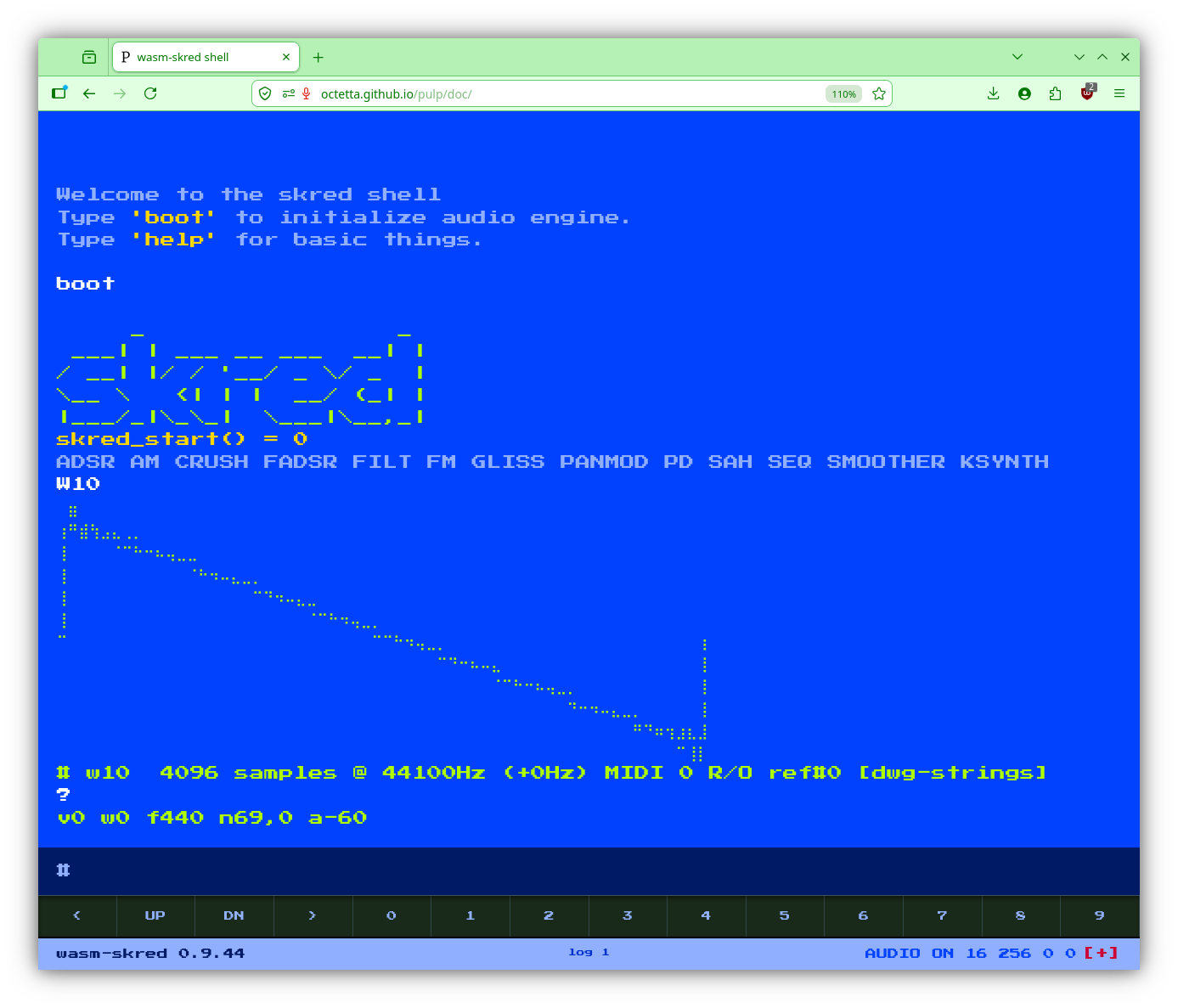Click the left arrow key button
The image size is (1178, 1008).
77,915
